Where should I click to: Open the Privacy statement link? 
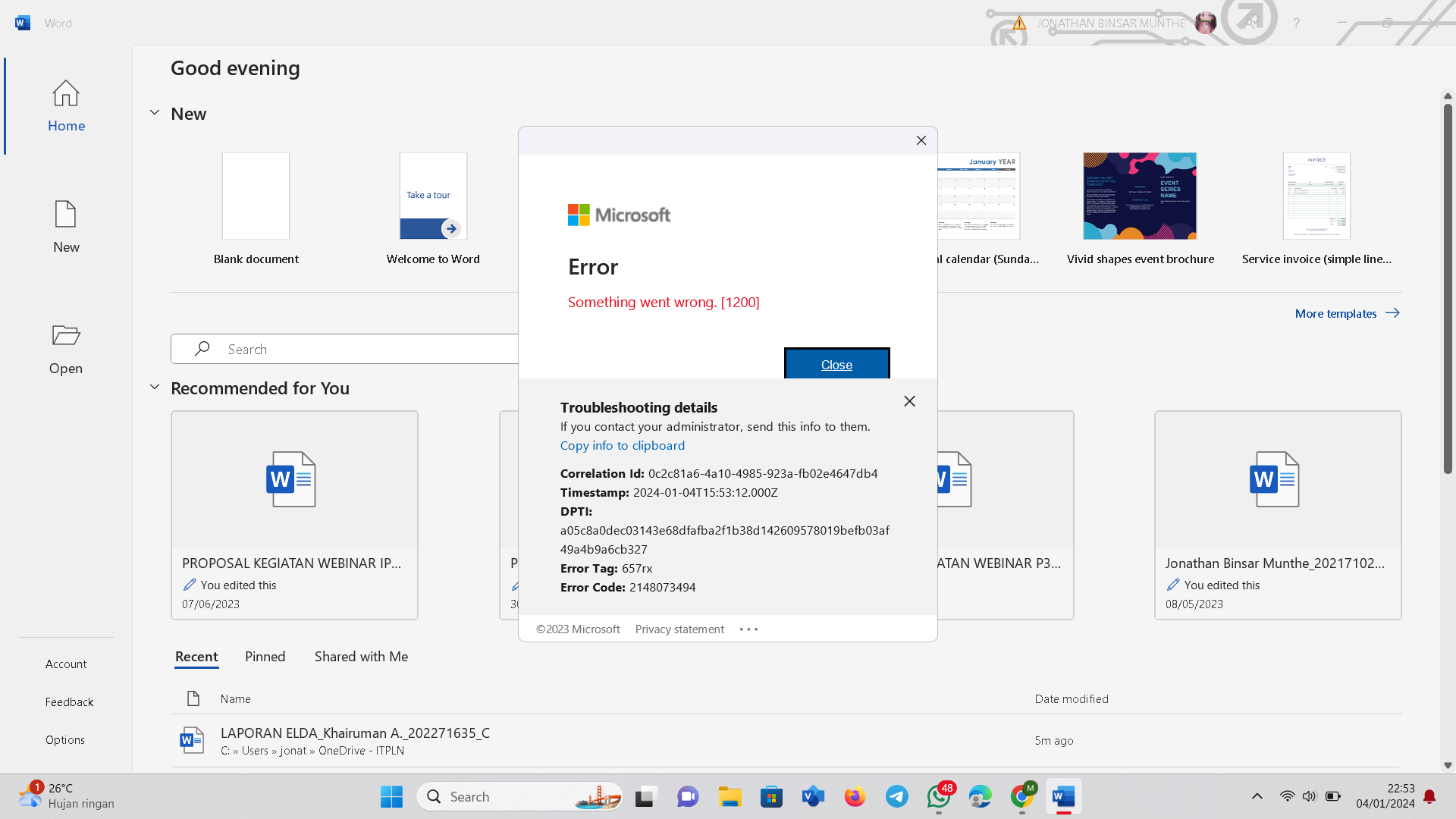point(679,629)
